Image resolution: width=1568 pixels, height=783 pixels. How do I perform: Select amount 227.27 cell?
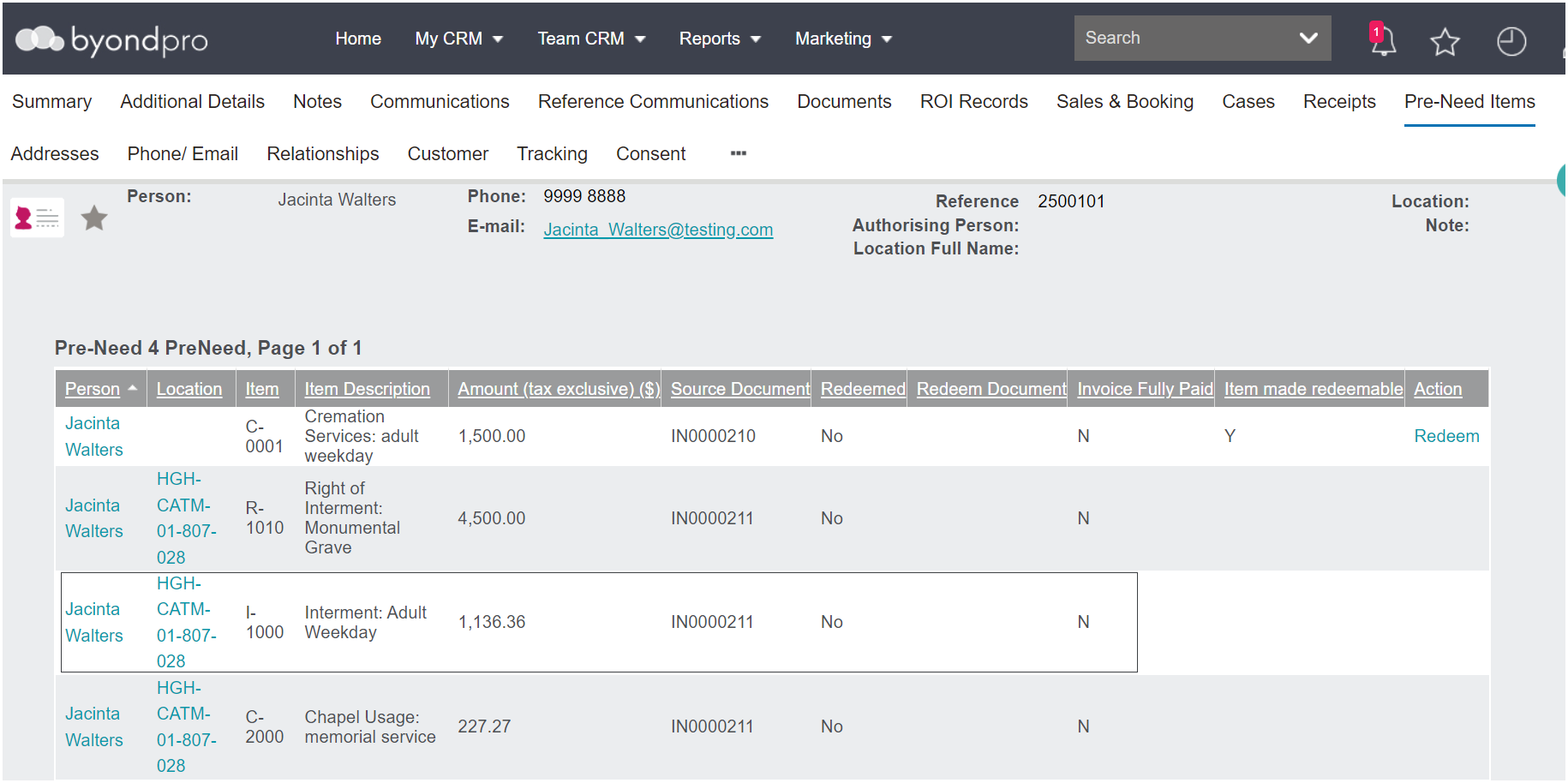(x=484, y=726)
